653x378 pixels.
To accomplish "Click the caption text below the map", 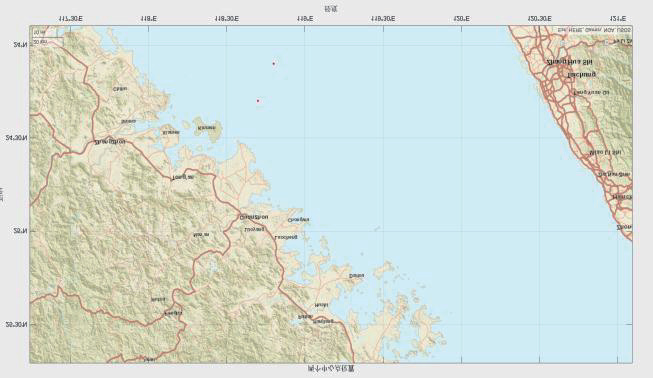I will (331, 369).
